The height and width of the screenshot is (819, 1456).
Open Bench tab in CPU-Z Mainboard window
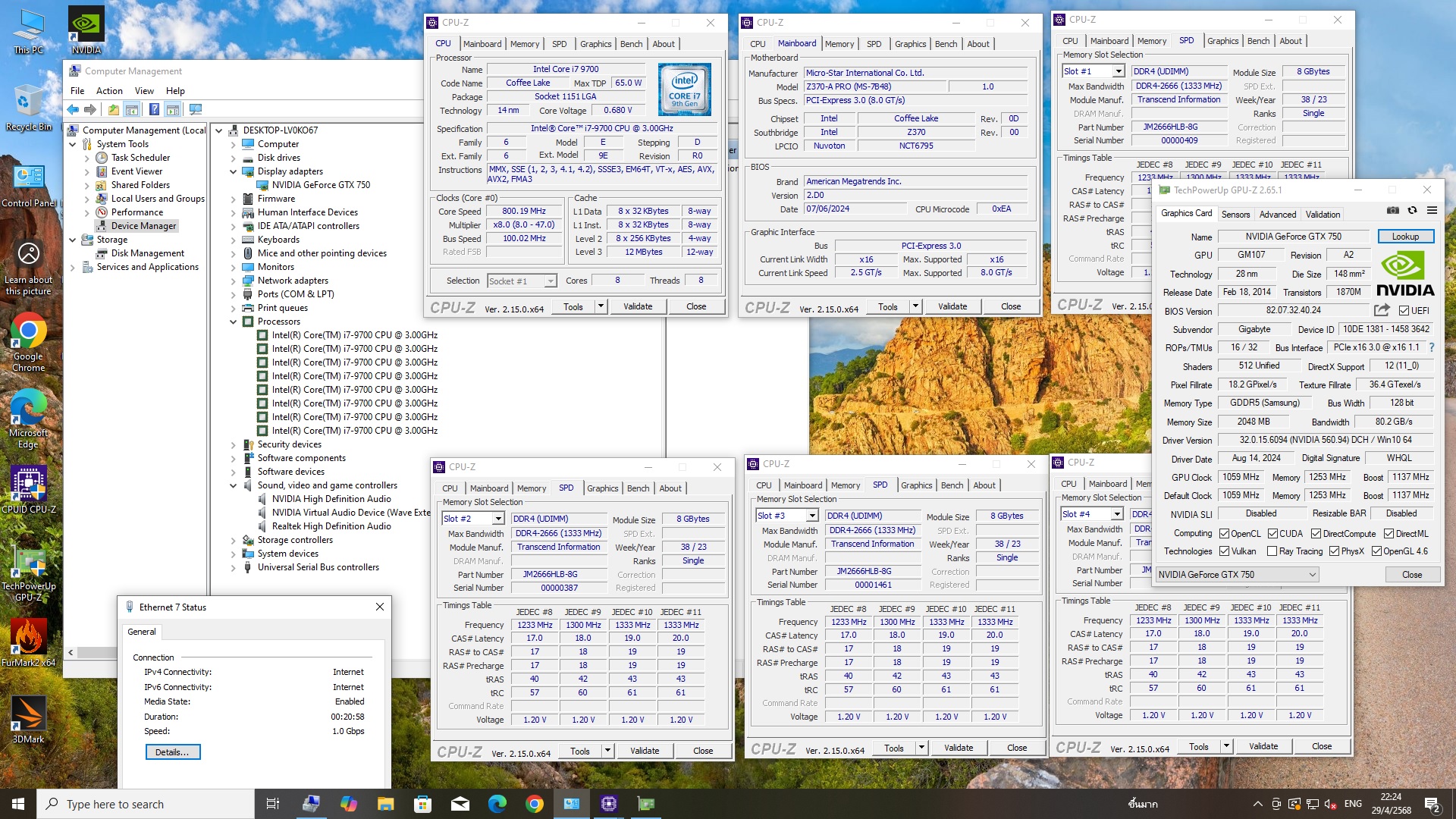[946, 44]
